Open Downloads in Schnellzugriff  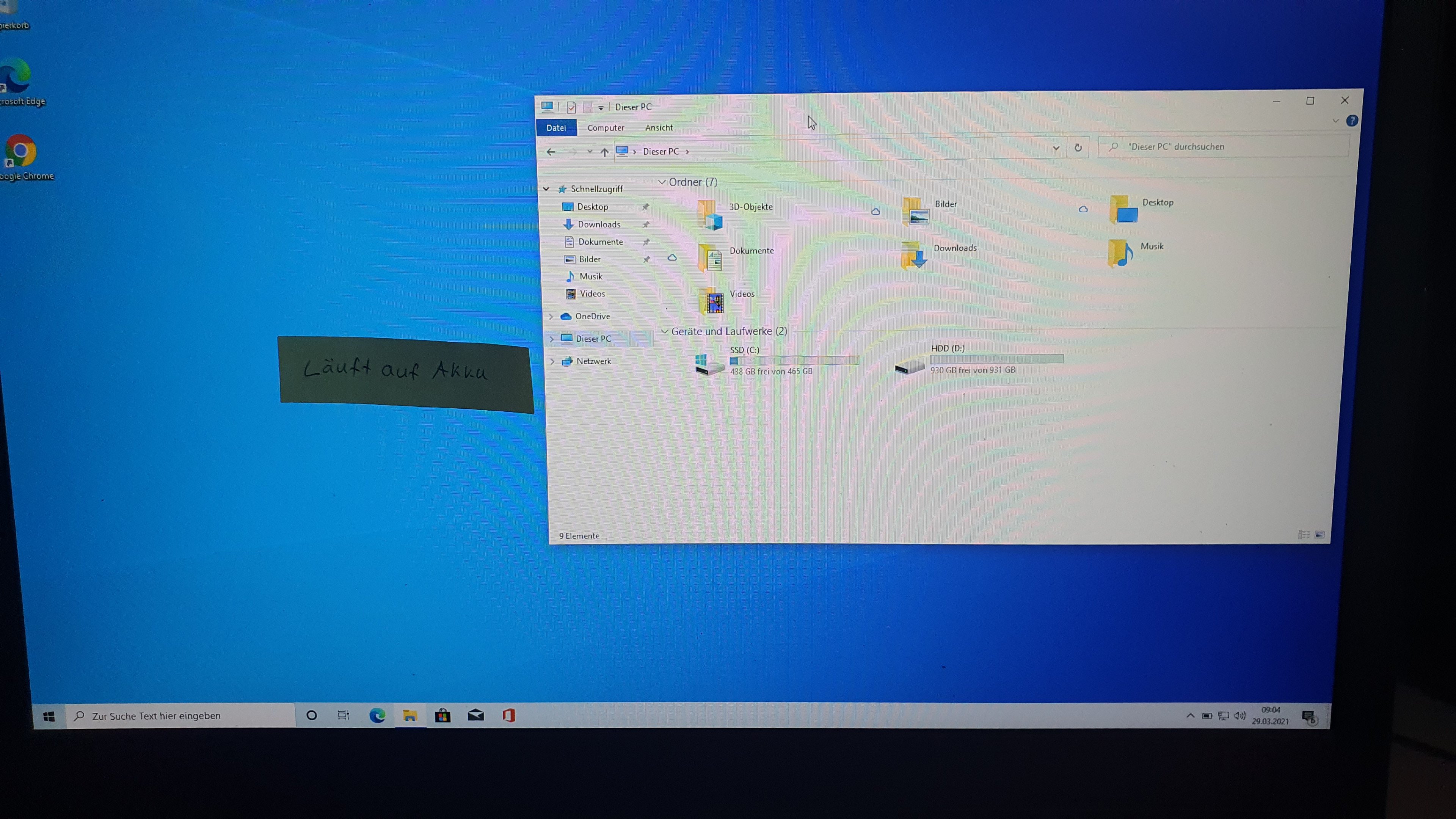tap(599, 224)
